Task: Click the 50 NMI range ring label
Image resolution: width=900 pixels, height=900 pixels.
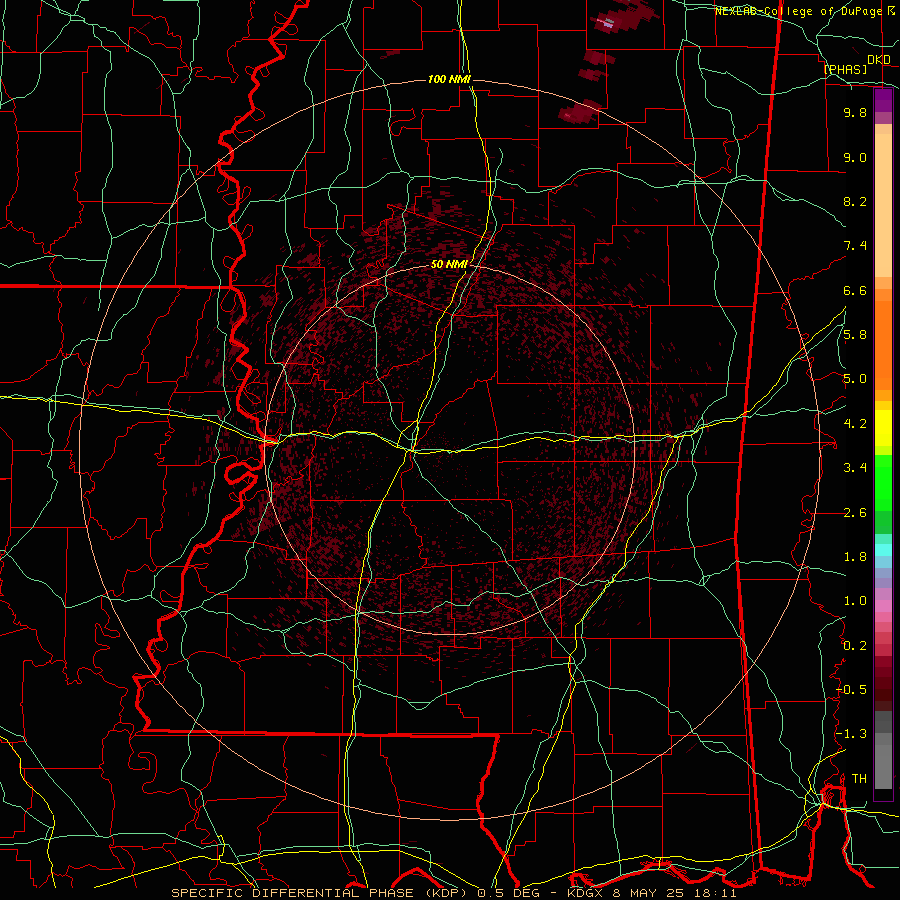Action: pos(449,264)
